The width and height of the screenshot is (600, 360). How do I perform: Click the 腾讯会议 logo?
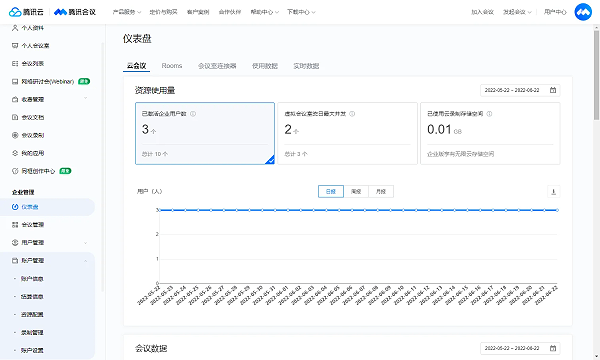coord(75,12)
